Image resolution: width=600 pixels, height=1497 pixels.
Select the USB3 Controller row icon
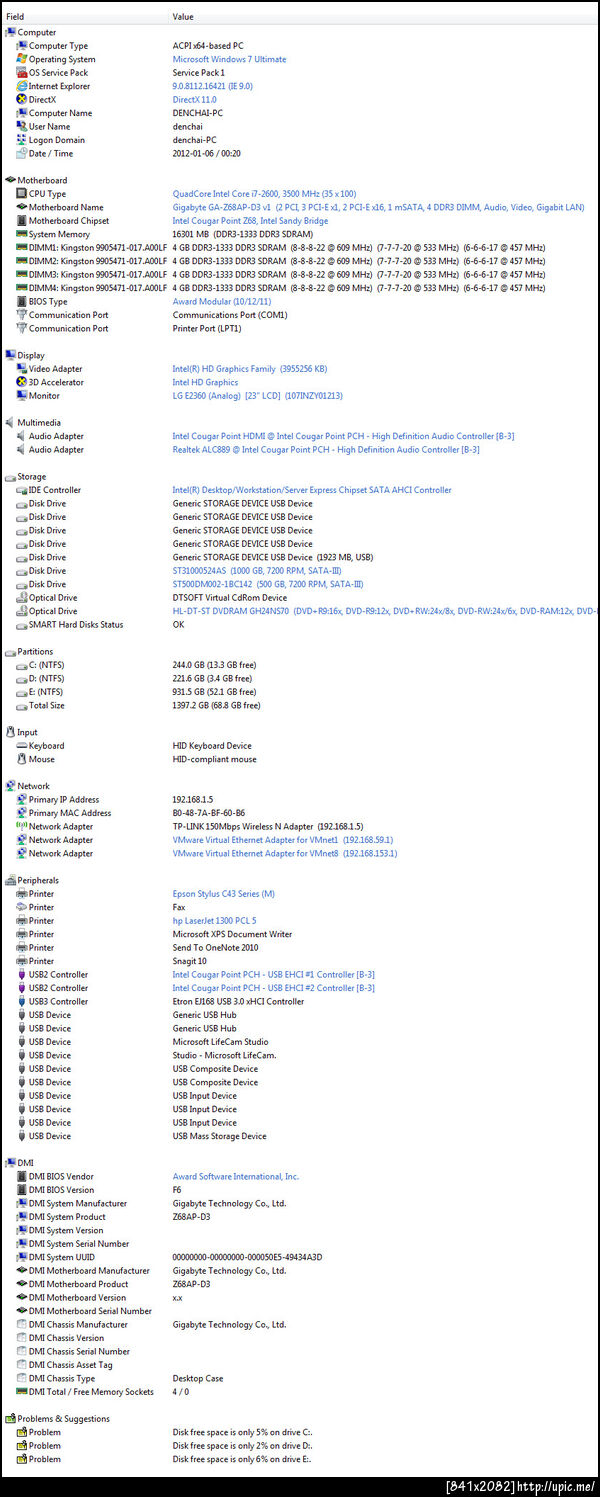point(21,1001)
